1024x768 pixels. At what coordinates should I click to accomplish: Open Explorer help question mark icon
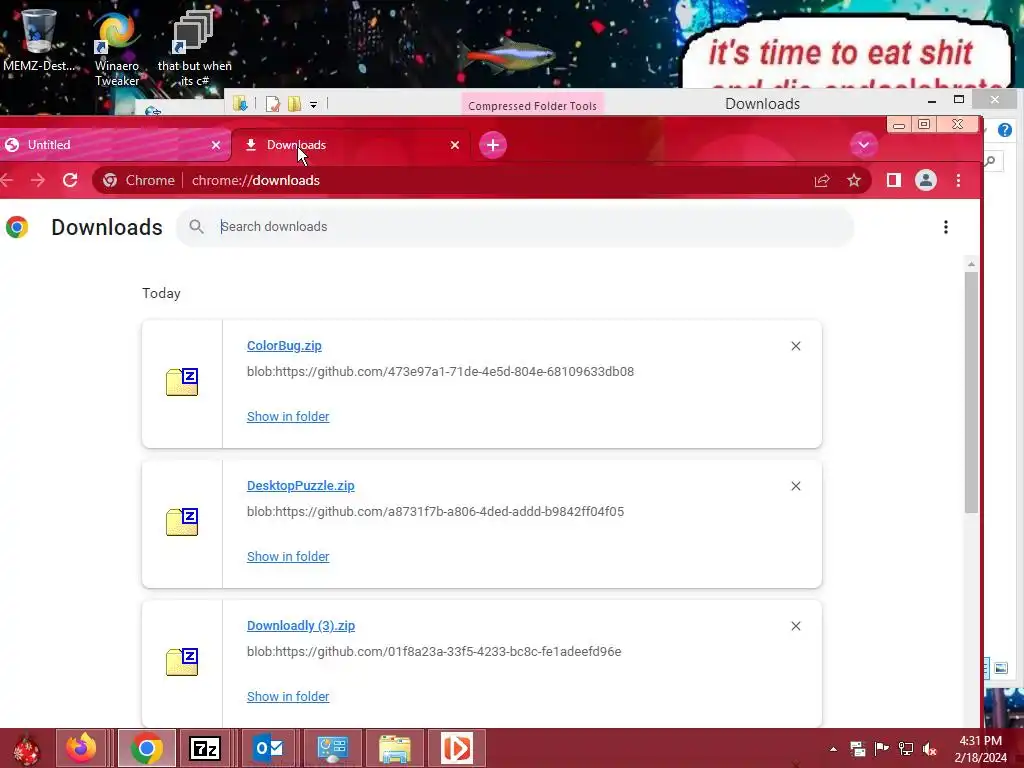1004,130
